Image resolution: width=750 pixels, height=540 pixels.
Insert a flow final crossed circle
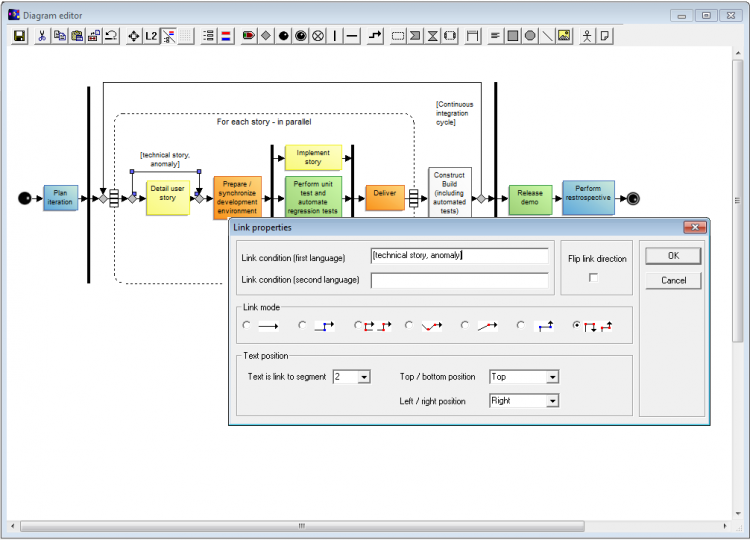pyautogui.click(x=318, y=36)
